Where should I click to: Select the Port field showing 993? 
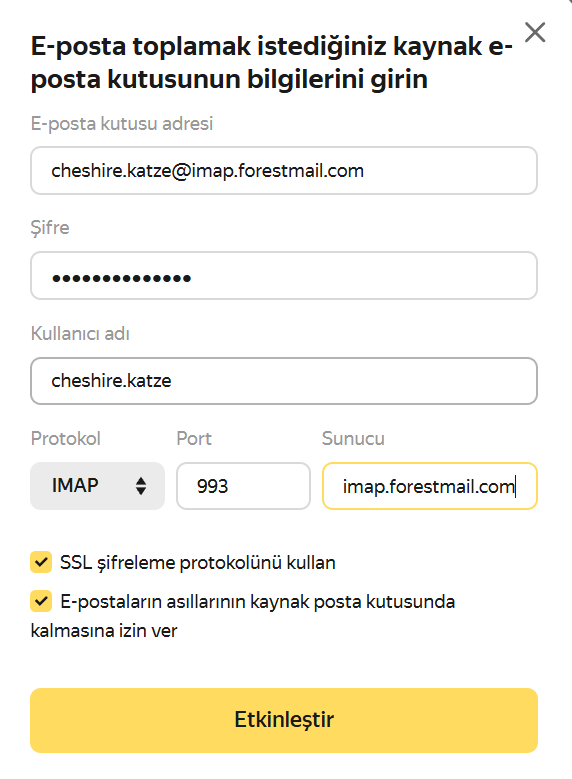pos(244,486)
